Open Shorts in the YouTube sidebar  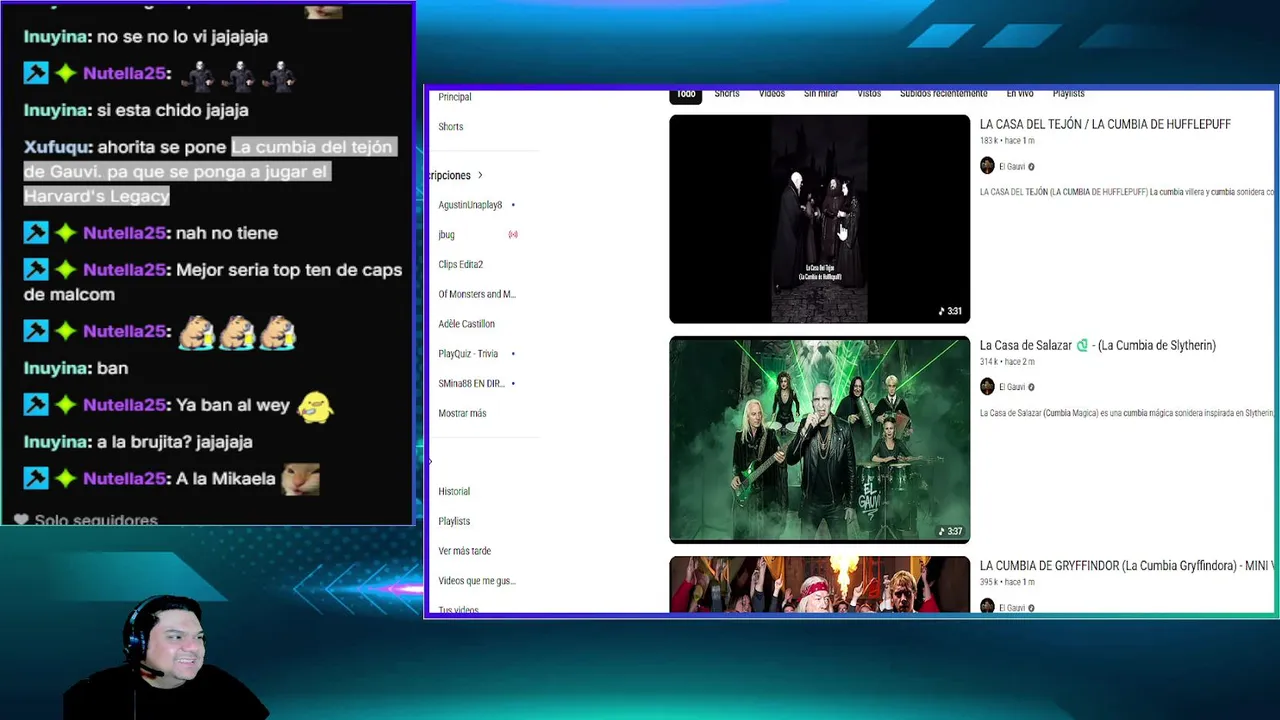pos(451,127)
